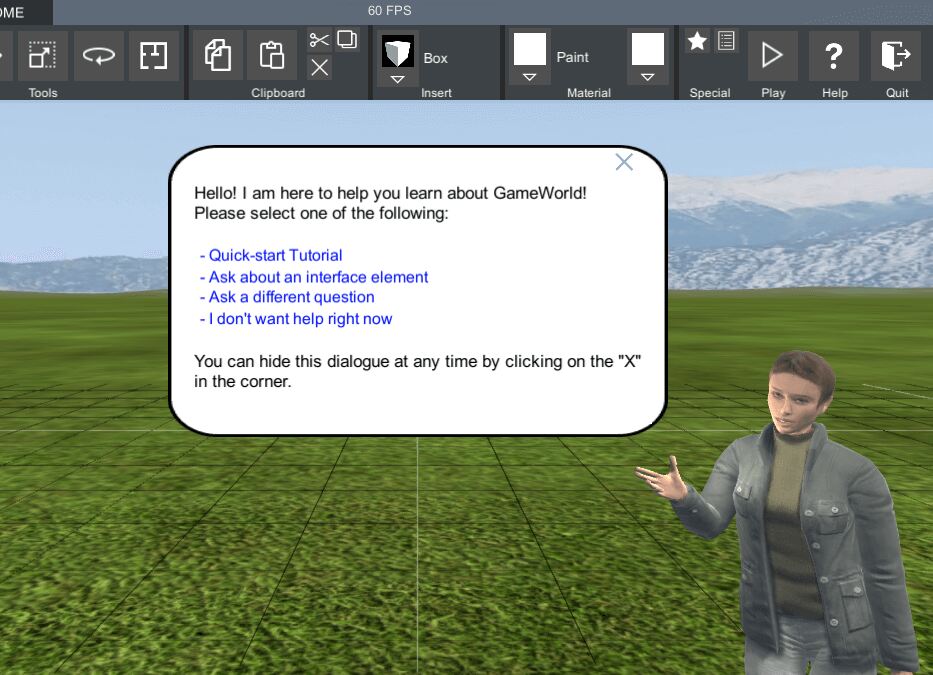Click the Box label in Insert
The image size is (933, 675).
click(x=436, y=58)
